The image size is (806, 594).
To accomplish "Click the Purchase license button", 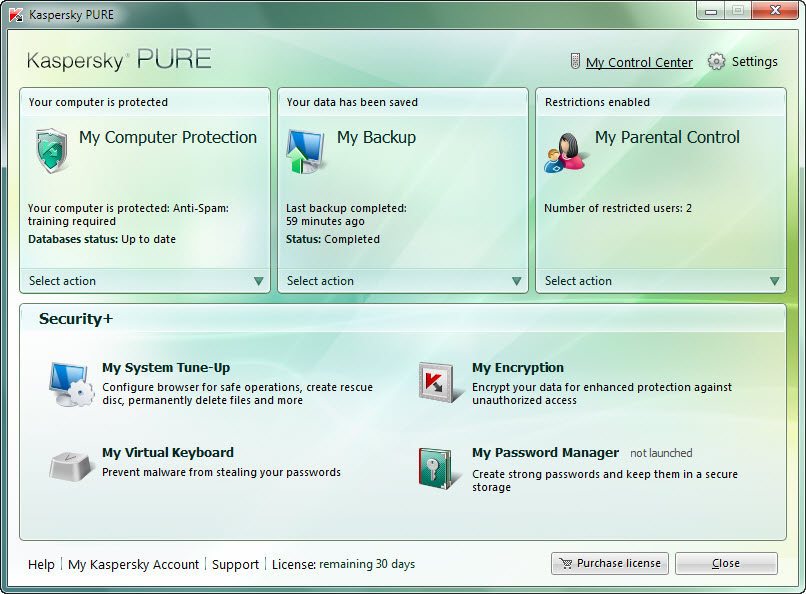I will [x=610, y=564].
